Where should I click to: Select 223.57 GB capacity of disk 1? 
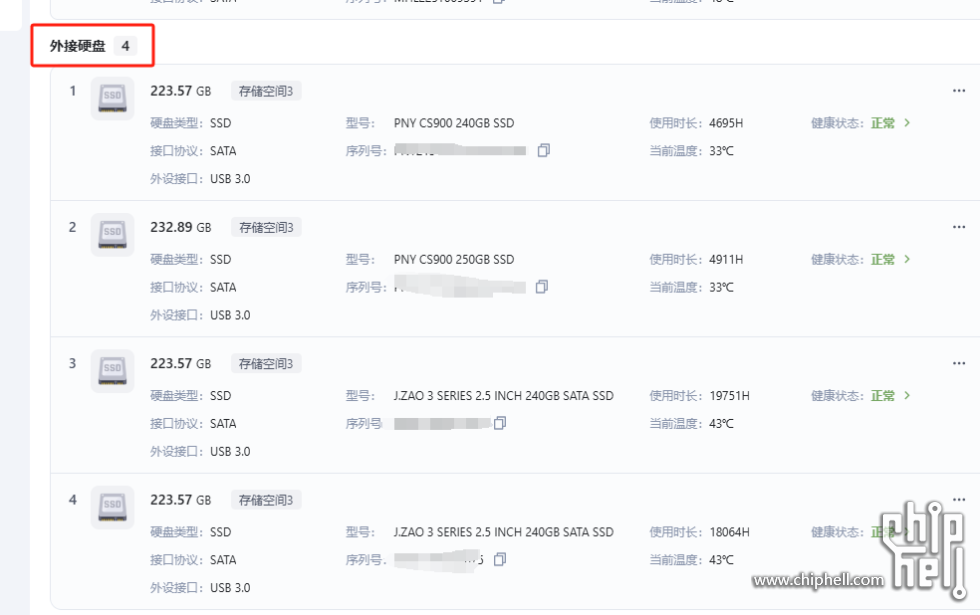(181, 91)
